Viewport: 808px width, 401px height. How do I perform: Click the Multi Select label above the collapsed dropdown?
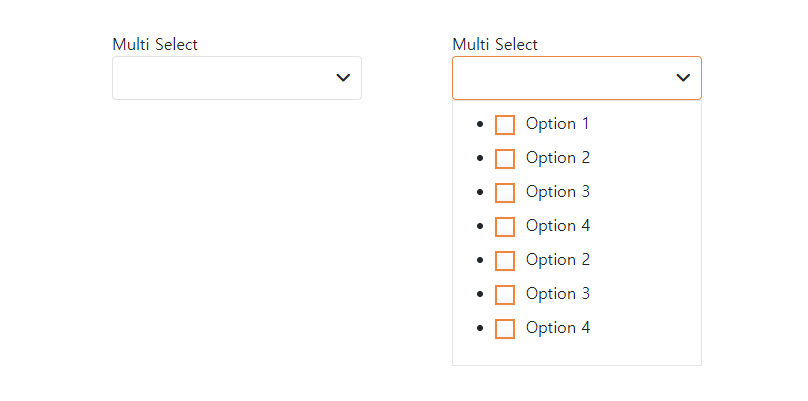tap(155, 45)
